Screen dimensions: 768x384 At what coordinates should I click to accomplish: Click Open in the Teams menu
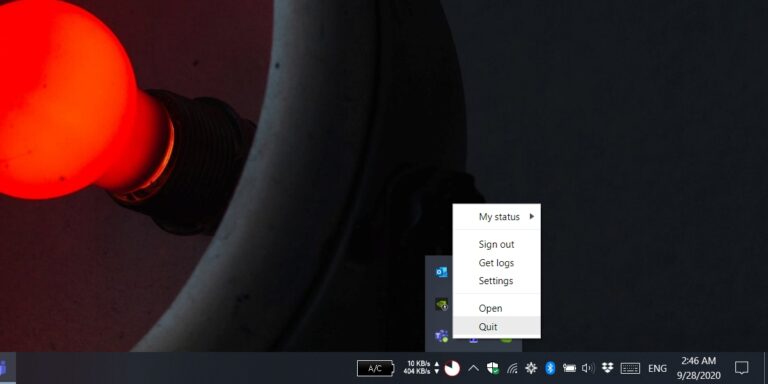pos(497,309)
